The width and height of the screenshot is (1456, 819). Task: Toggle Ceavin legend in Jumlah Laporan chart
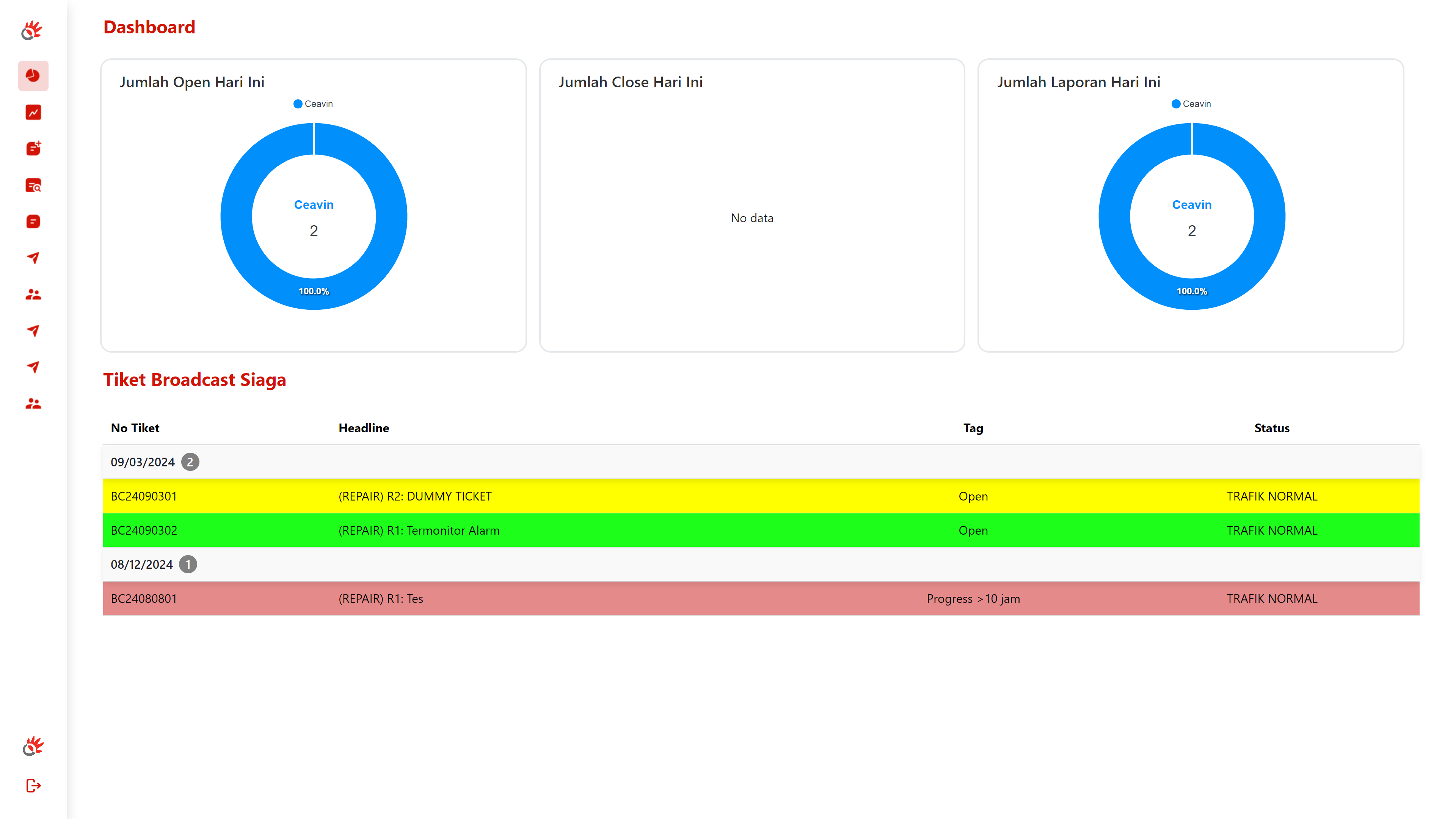(1191, 104)
